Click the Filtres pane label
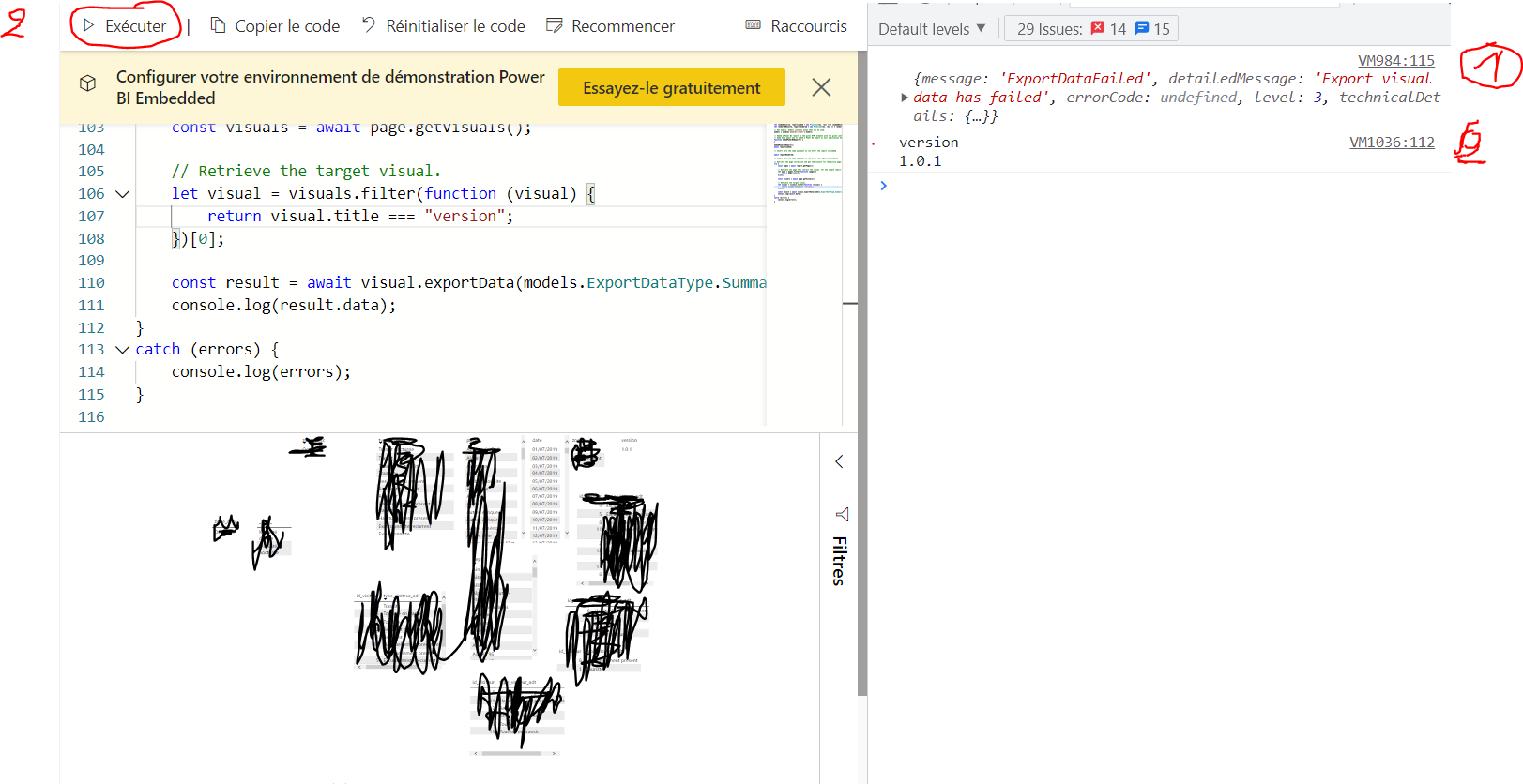The image size is (1523, 784). pyautogui.click(x=840, y=561)
